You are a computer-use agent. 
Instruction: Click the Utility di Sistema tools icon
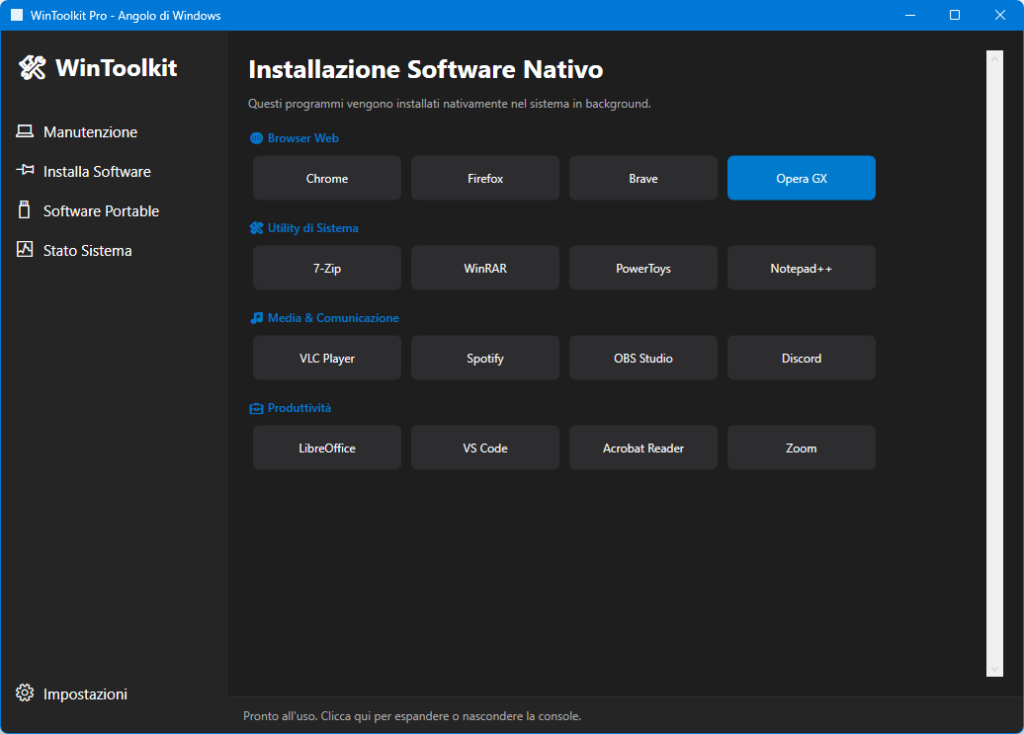(257, 228)
